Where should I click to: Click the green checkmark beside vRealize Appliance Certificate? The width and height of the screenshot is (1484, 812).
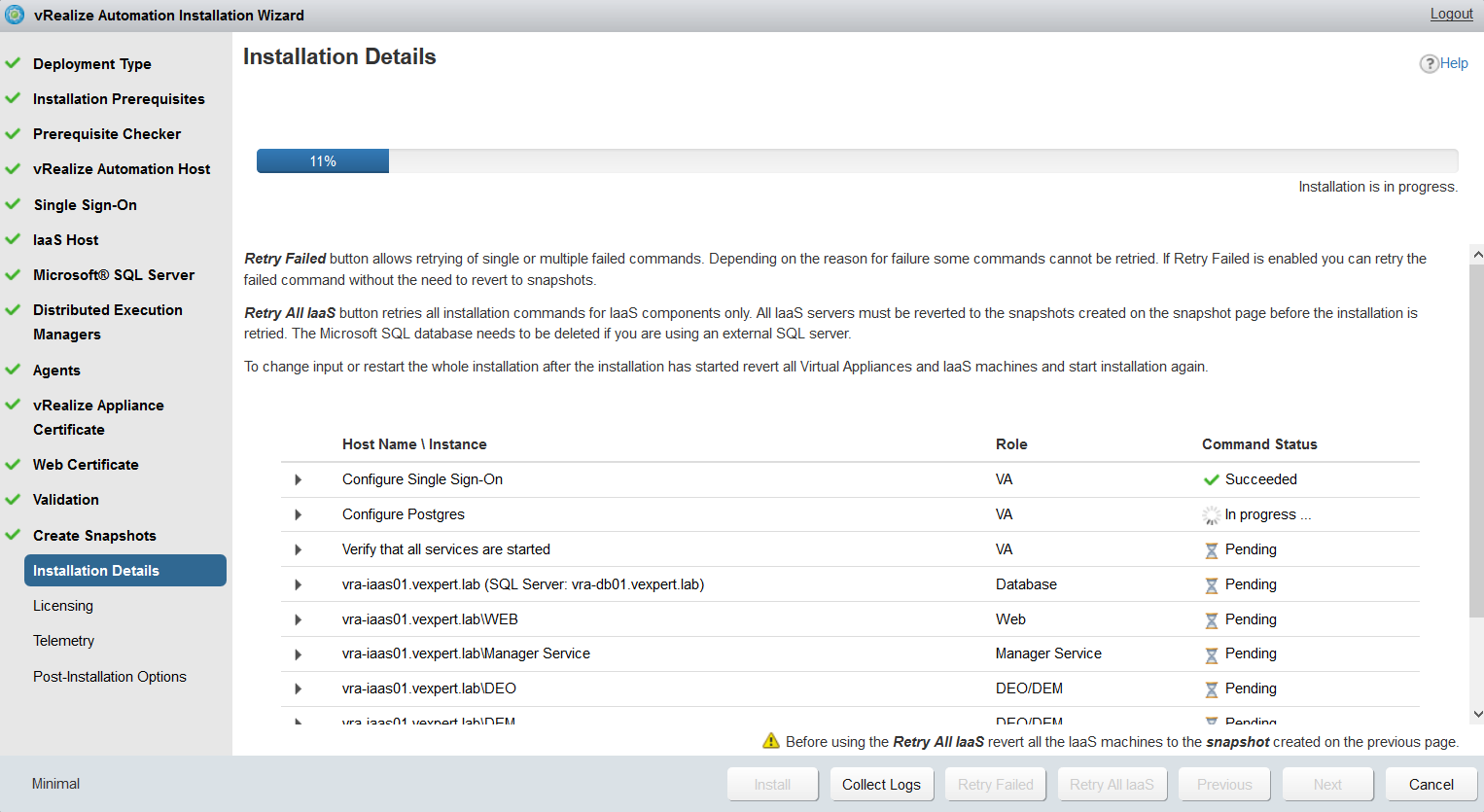click(13, 405)
